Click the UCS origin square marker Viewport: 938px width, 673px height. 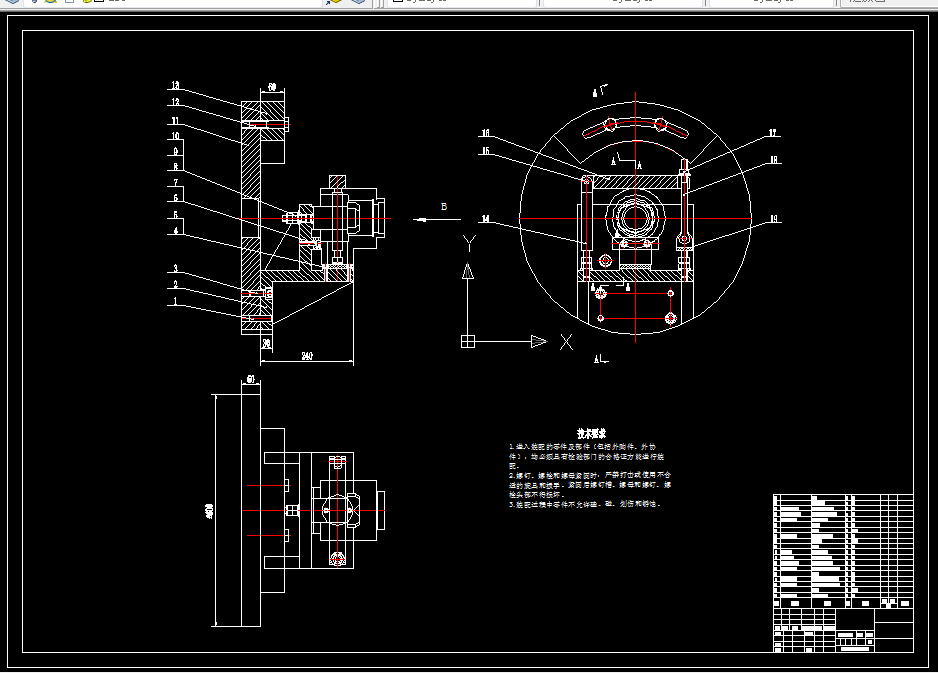pos(468,342)
